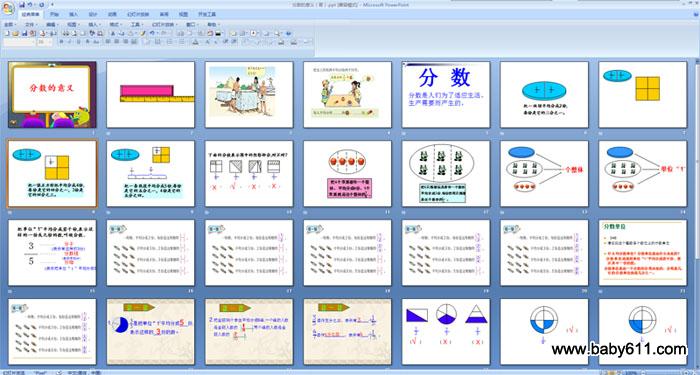This screenshot has width=700, height=375.
Task: Click the New blank document icon
Action: pyautogui.click(x=7, y=33)
